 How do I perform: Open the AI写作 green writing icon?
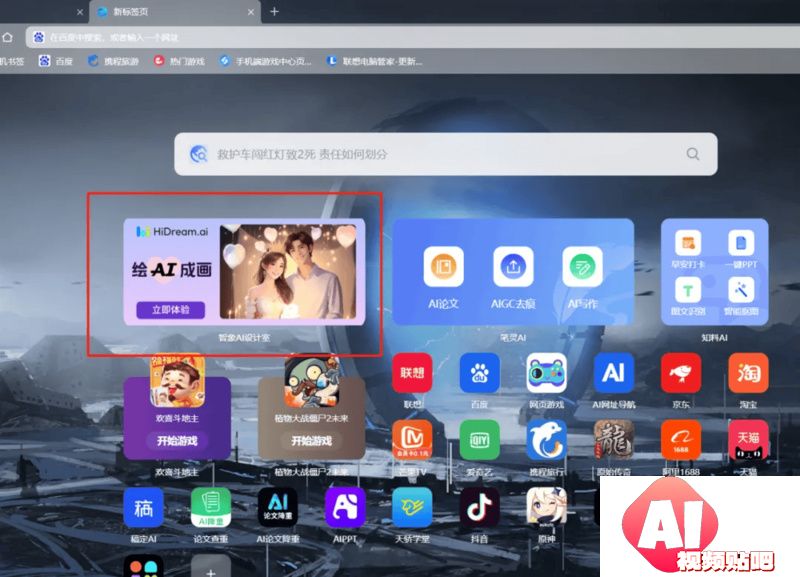coord(582,266)
